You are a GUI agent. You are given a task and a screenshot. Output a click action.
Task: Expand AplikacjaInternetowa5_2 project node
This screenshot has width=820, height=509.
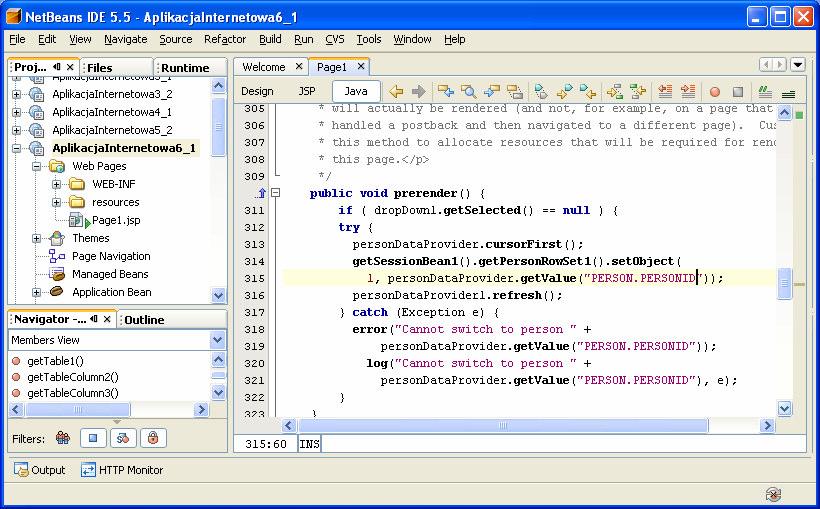point(16,130)
